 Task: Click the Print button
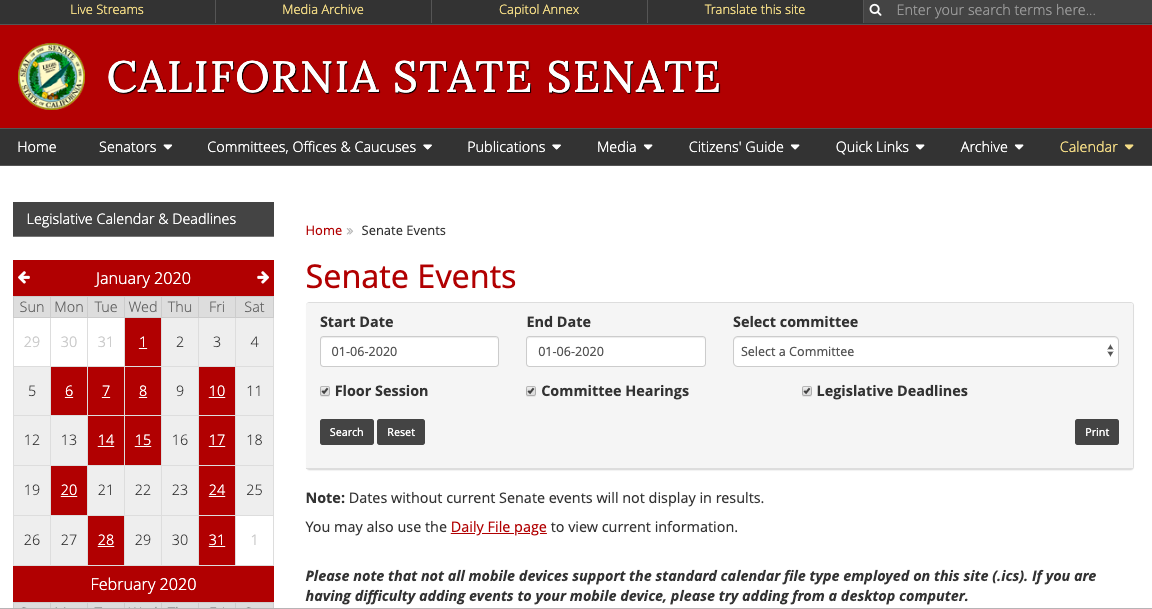tap(1097, 432)
